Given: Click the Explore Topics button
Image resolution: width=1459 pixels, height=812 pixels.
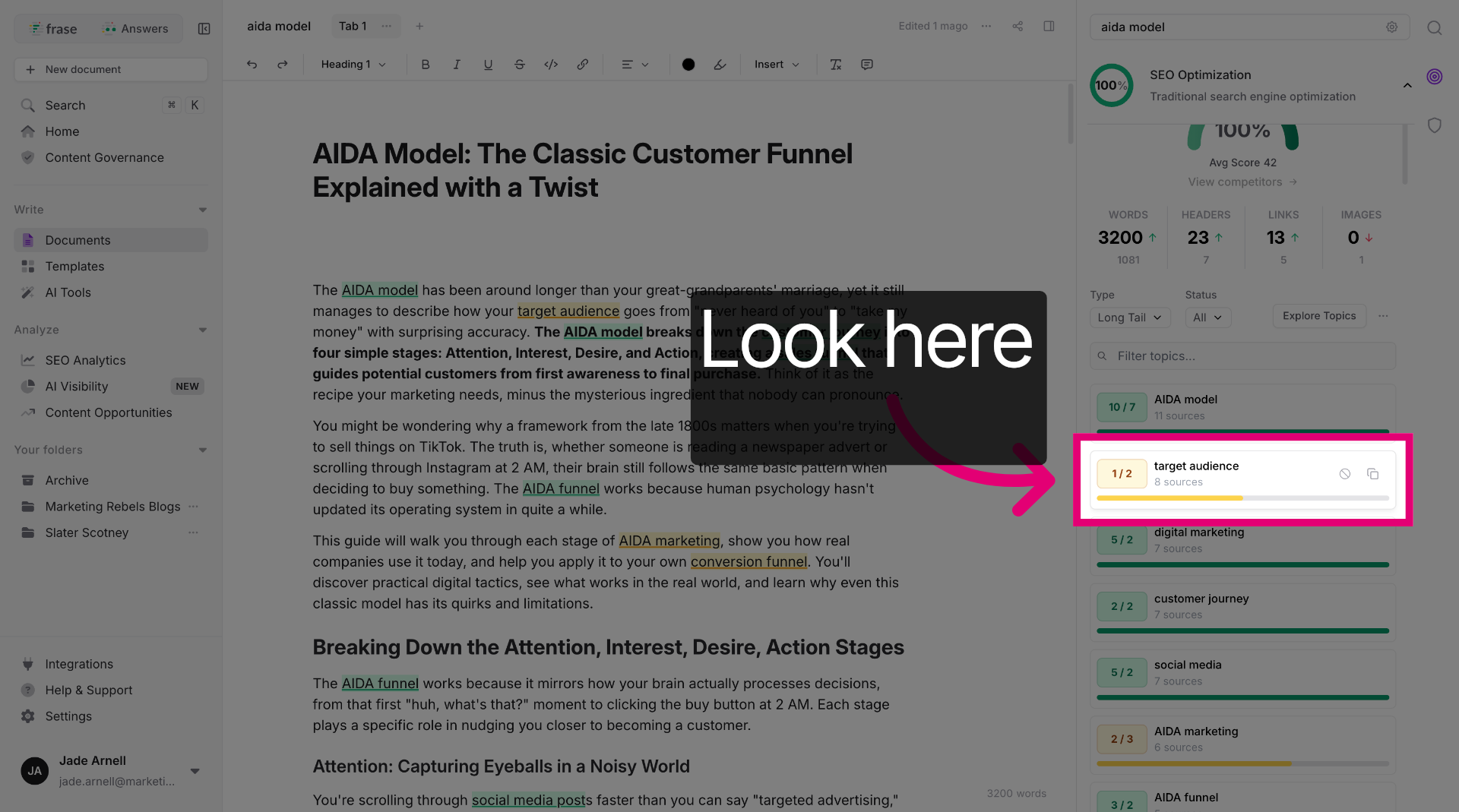Looking at the screenshot, I should [x=1319, y=316].
